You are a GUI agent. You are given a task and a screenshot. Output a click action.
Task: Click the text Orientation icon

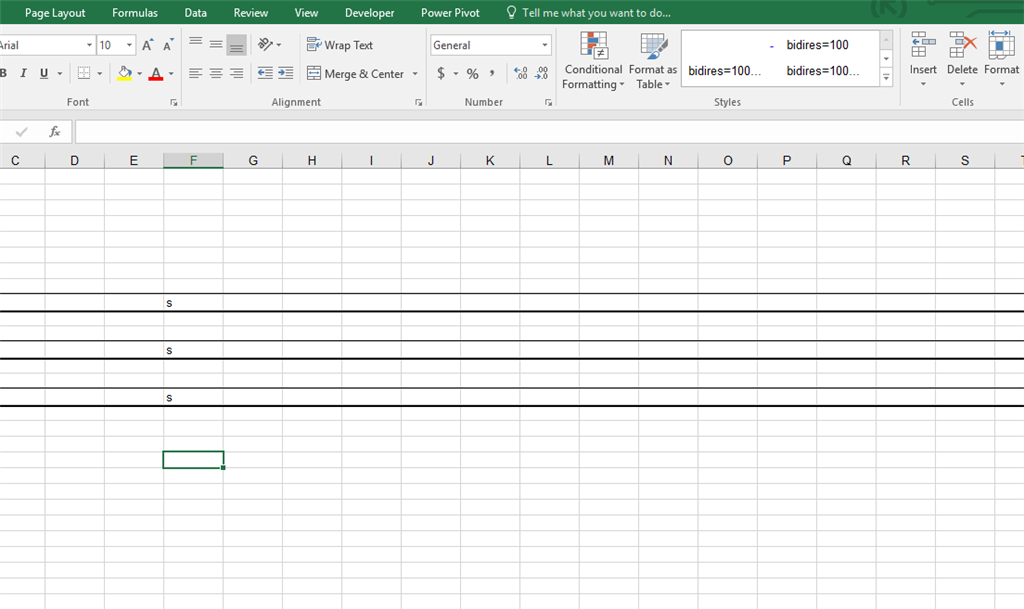click(x=264, y=44)
